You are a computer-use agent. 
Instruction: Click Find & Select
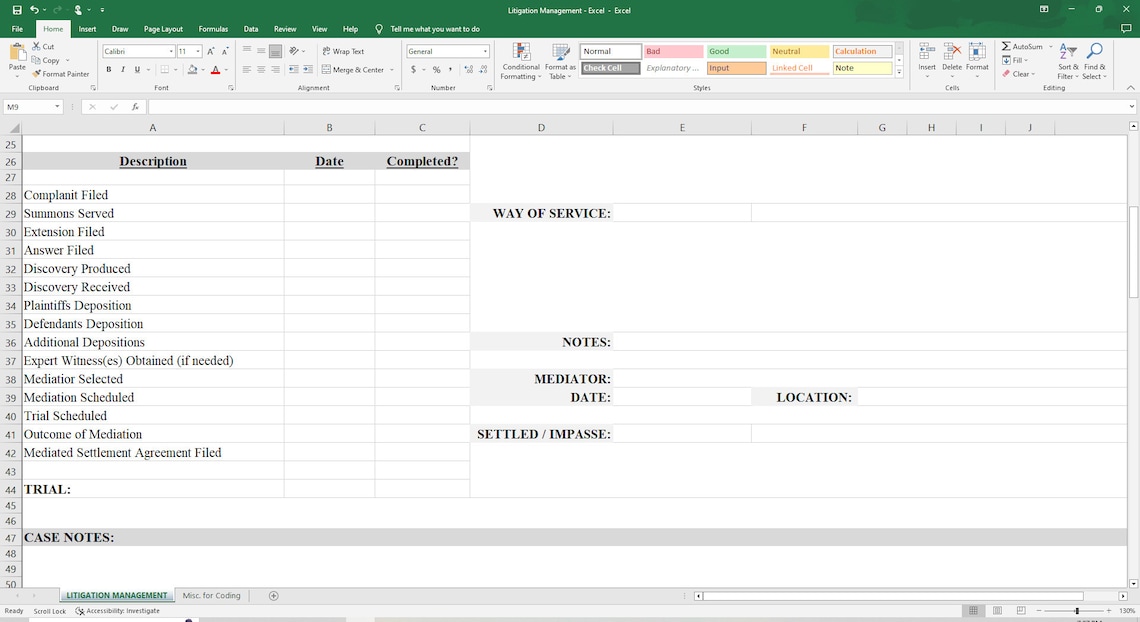click(1094, 60)
